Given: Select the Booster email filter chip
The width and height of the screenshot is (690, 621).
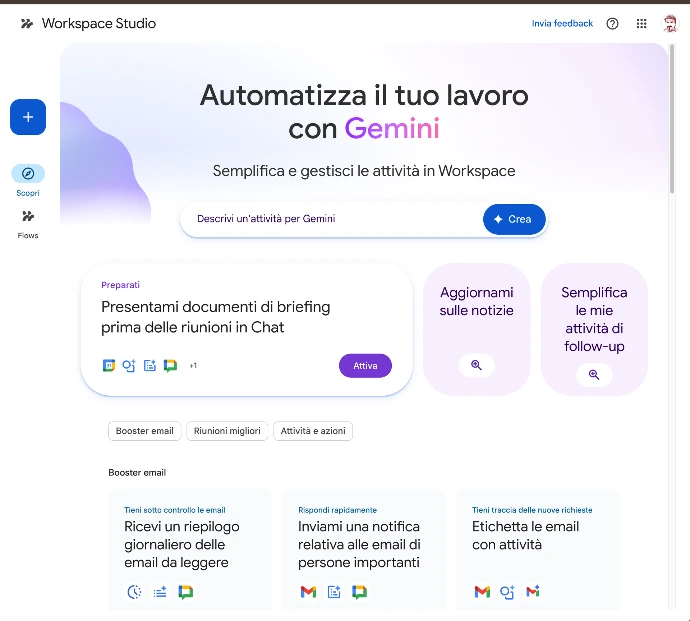Looking at the screenshot, I should [x=145, y=431].
